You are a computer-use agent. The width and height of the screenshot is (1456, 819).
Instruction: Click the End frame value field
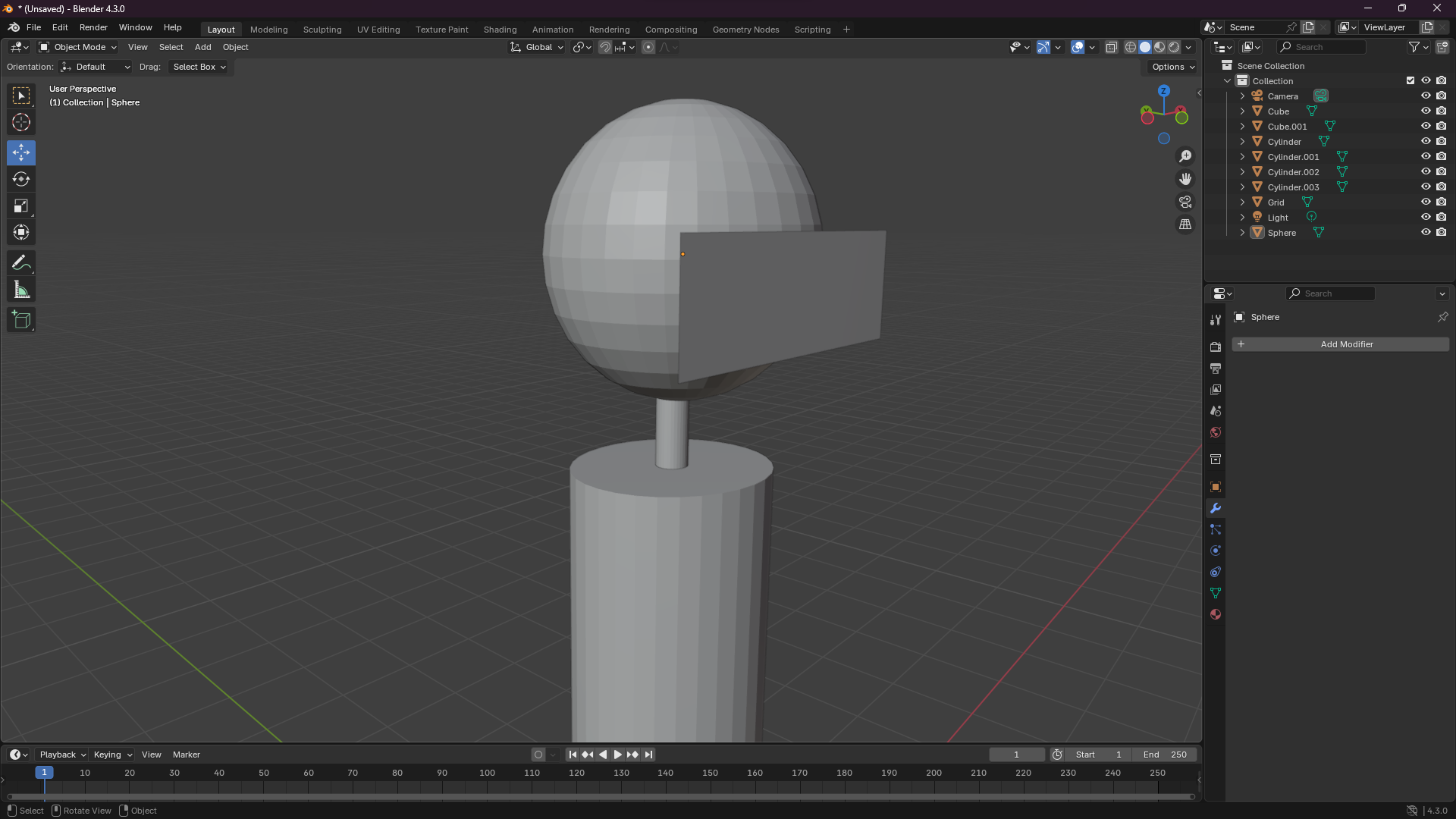(x=1165, y=755)
